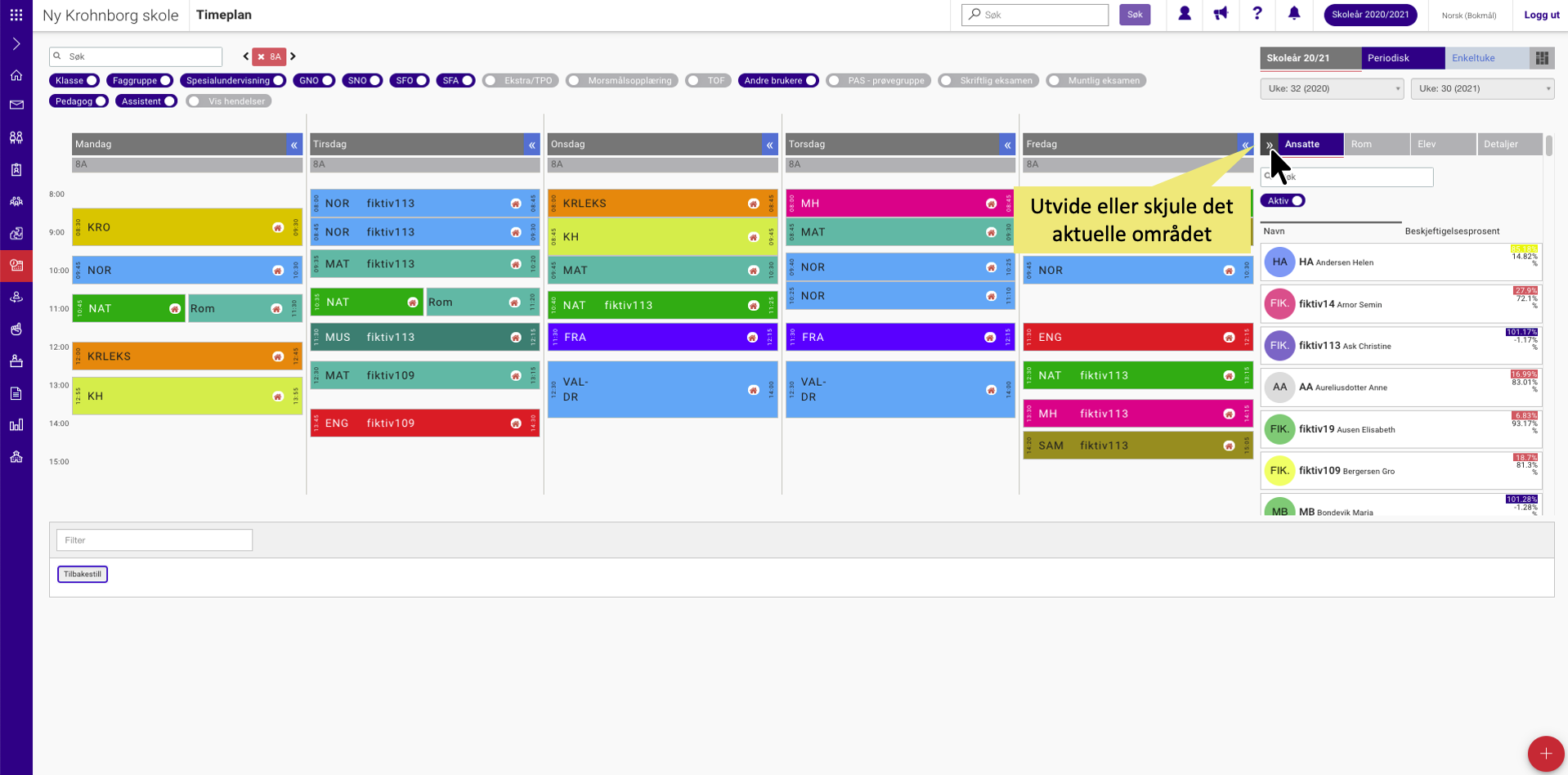Open user profile icon in top bar
1568x775 pixels.
pos(1184,14)
